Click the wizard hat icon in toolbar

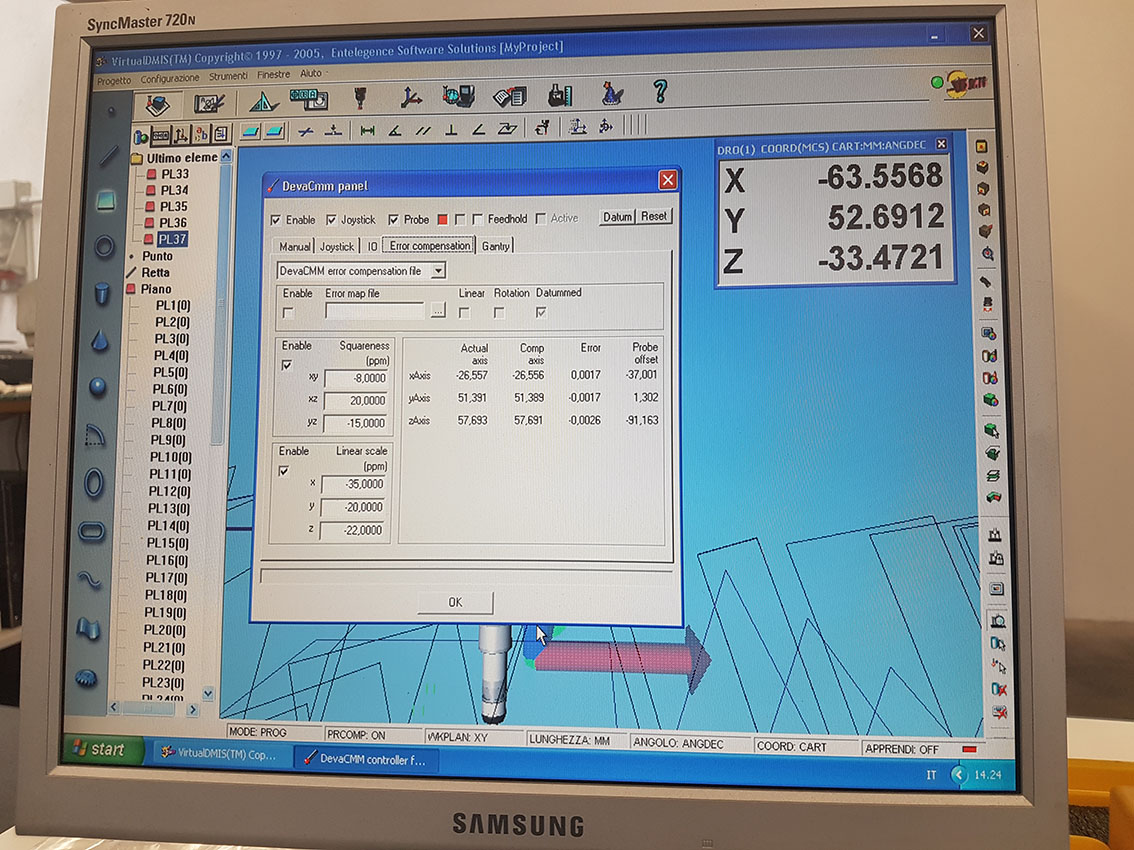point(612,93)
